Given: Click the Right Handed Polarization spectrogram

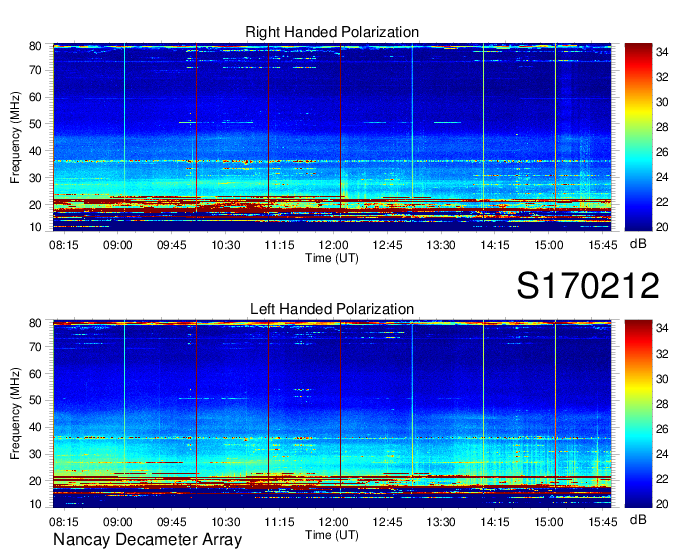Looking at the screenshot, I should click(x=332, y=137).
